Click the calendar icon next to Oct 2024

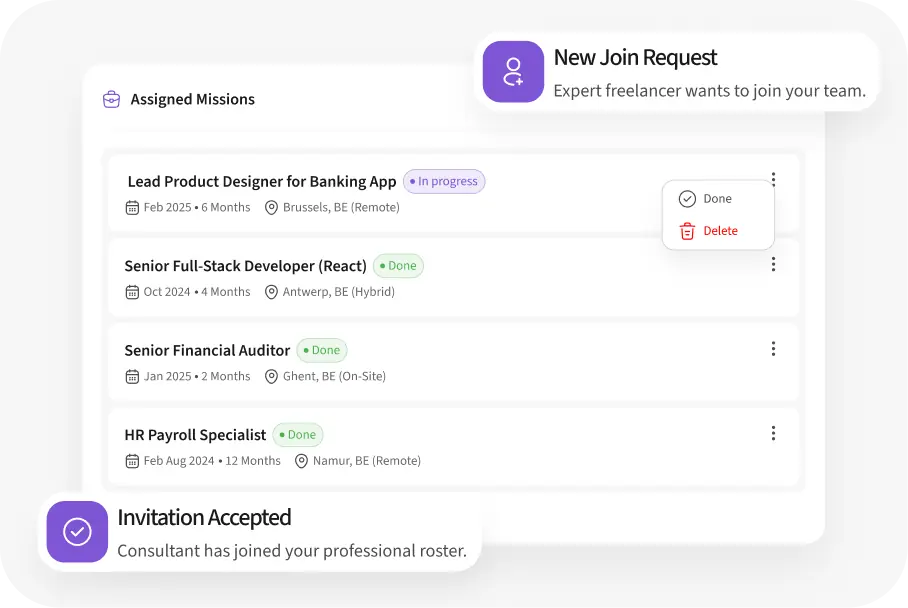tap(132, 292)
